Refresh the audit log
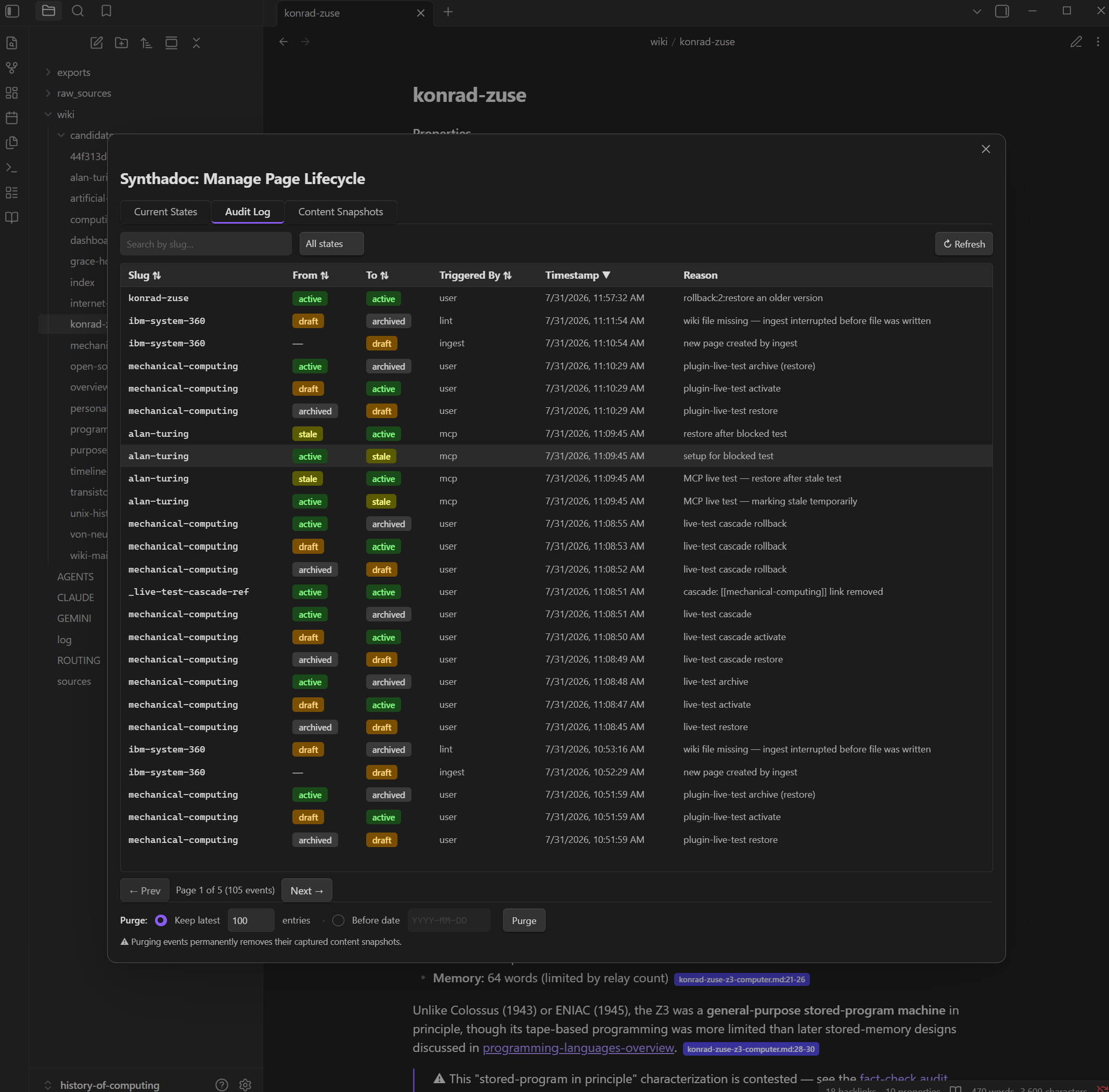1109x1092 pixels. 964,244
